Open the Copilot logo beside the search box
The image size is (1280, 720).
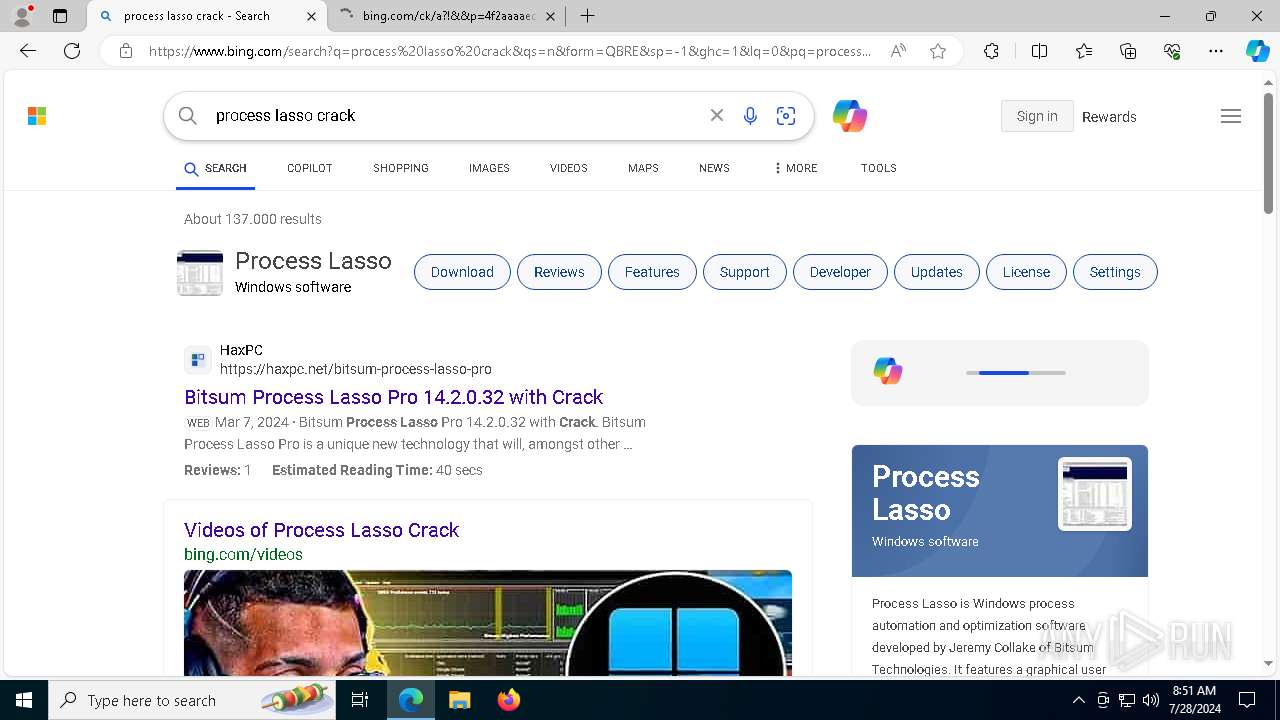[850, 116]
